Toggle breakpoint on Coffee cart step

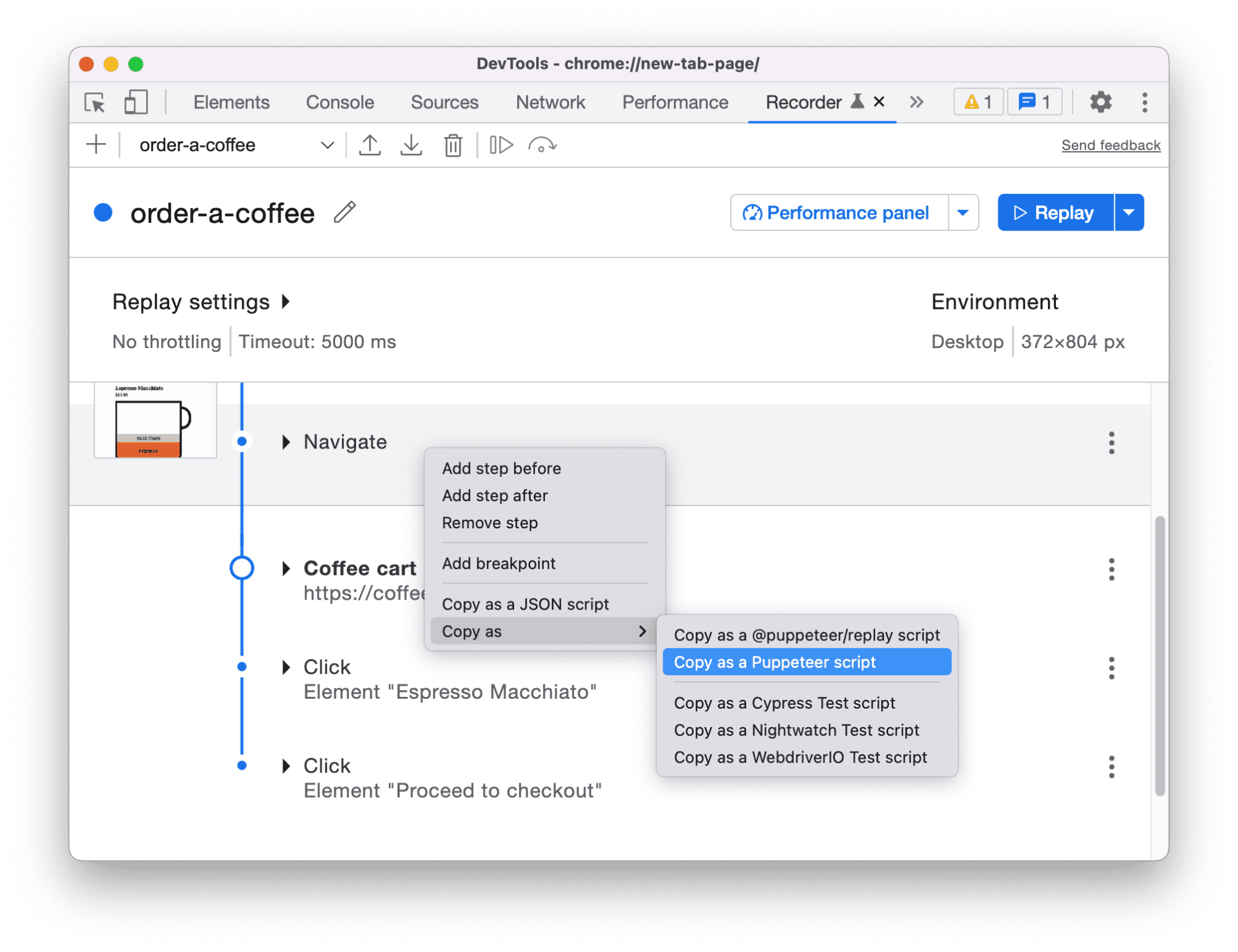click(244, 566)
